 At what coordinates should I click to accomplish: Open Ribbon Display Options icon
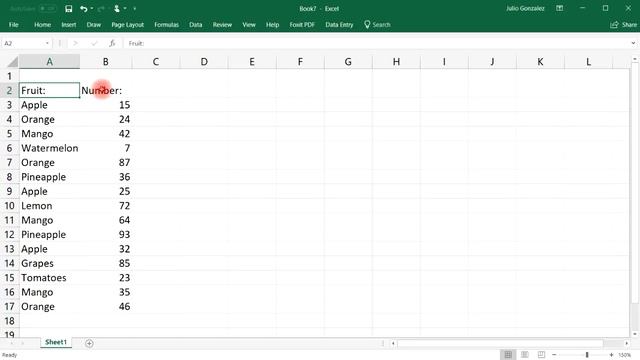pyautogui.click(x=560, y=8)
